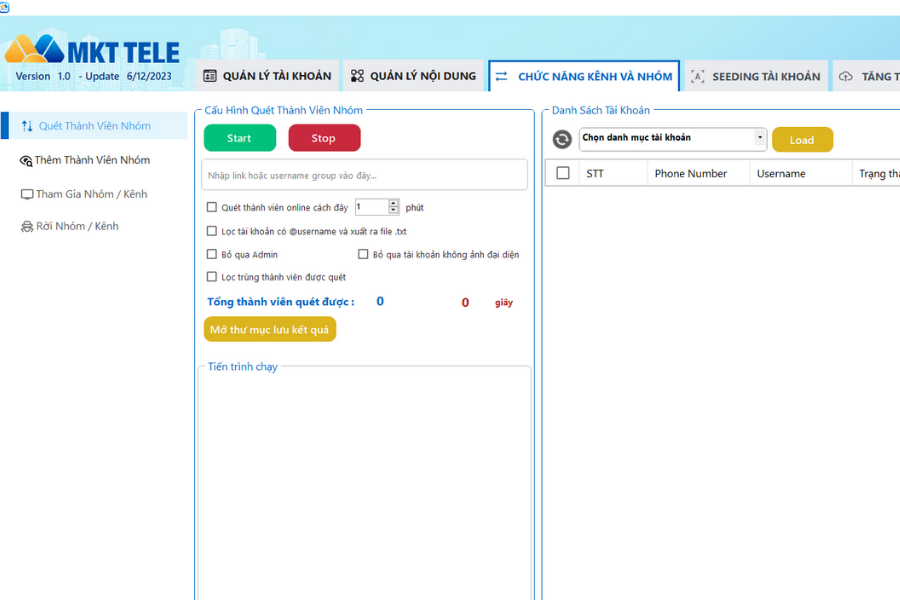
Task: Tick the select-all checkbox in table header
Action: 563,173
